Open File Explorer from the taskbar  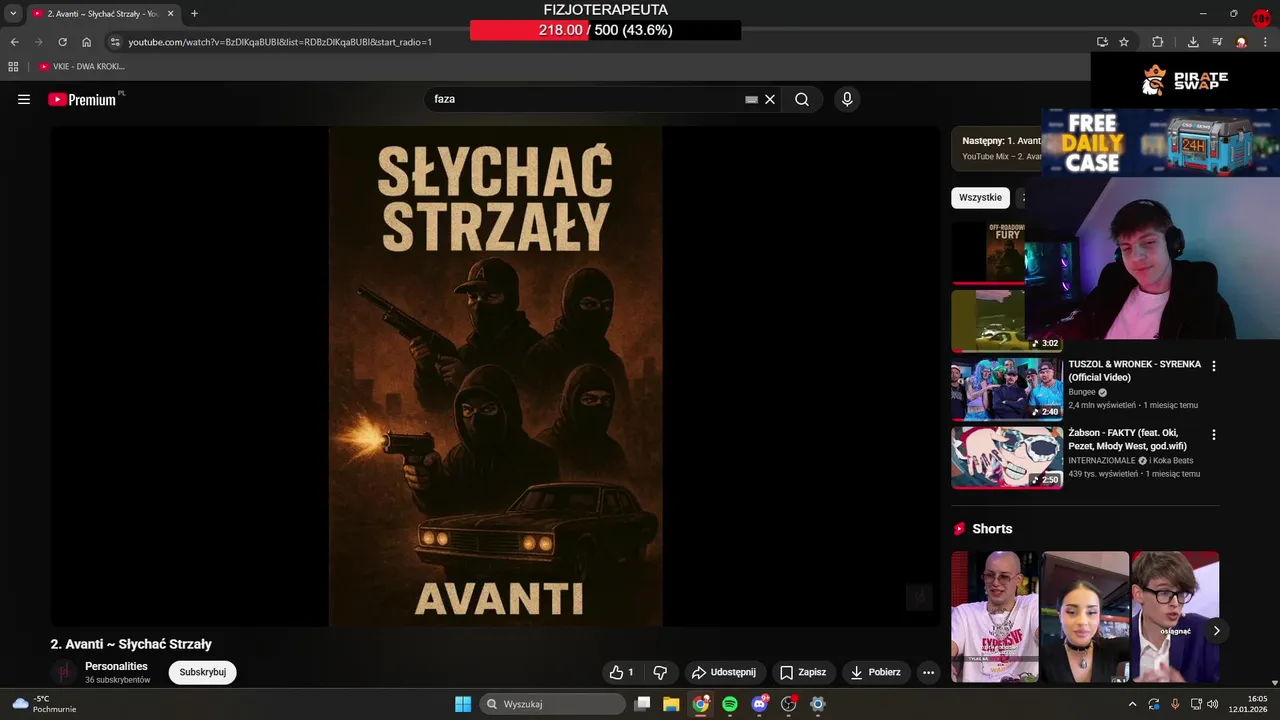[671, 704]
